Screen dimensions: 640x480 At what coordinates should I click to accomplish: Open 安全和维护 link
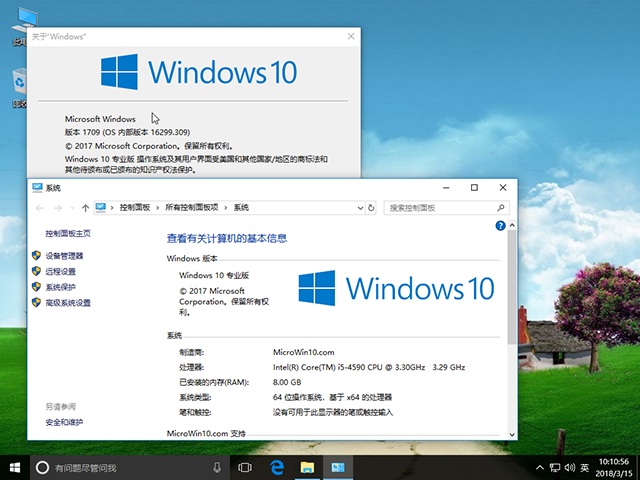(64, 422)
